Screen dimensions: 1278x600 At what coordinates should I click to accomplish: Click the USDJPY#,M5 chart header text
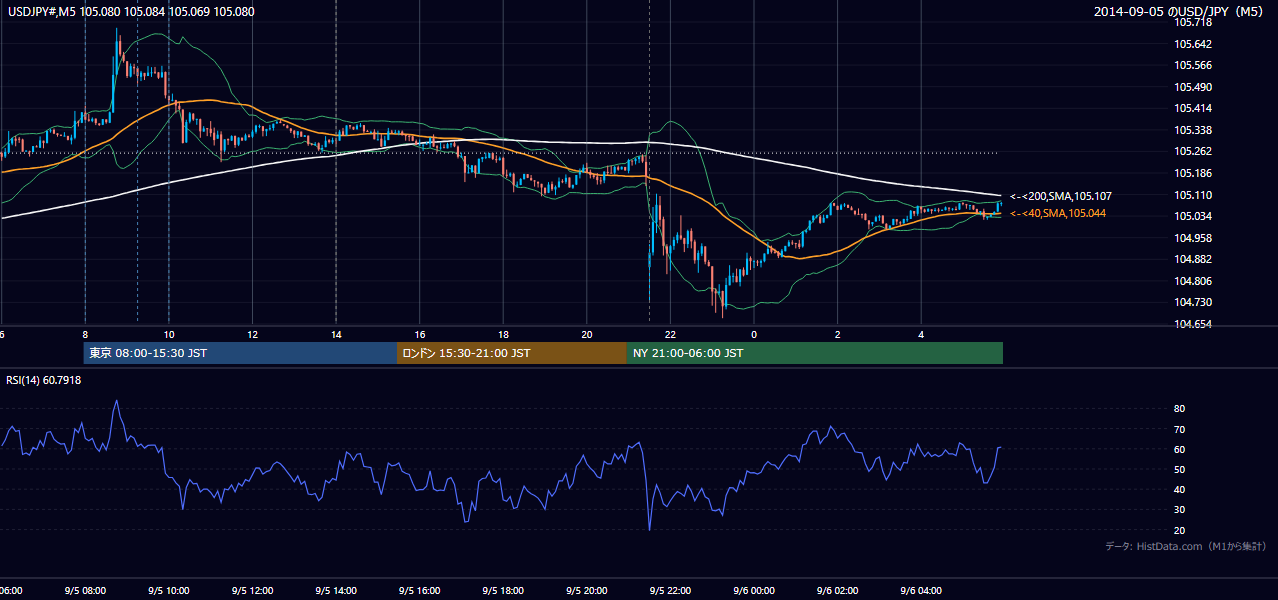click(x=130, y=12)
